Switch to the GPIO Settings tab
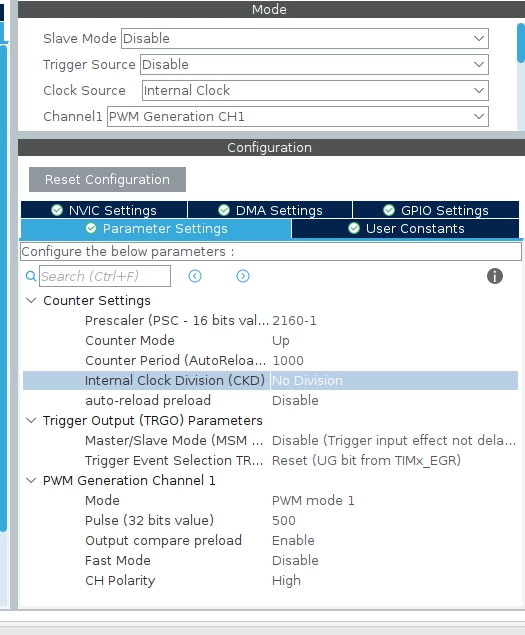Viewport: 525px width, 635px height. pos(436,210)
